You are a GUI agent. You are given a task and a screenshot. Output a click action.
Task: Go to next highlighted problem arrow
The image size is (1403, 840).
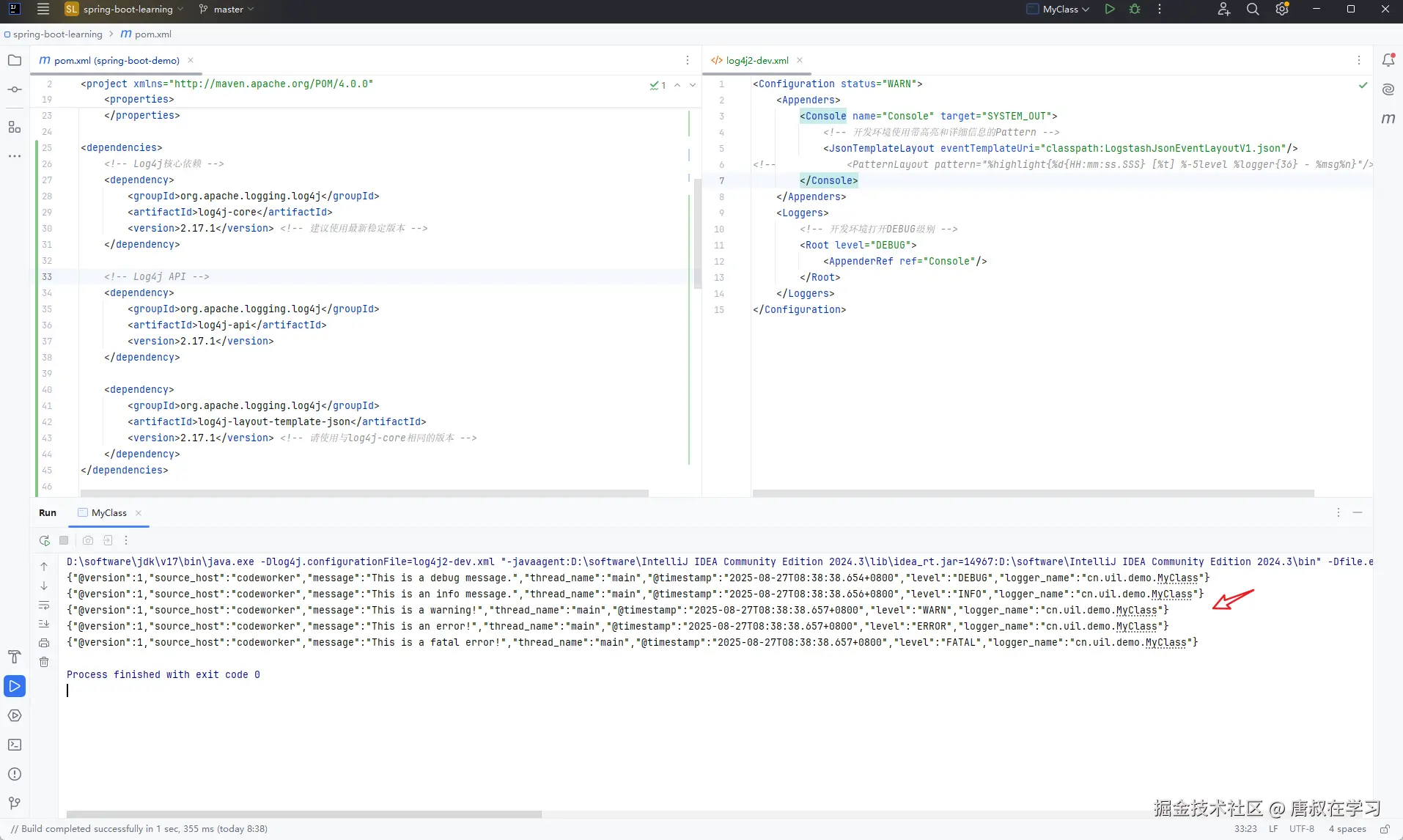(x=693, y=85)
